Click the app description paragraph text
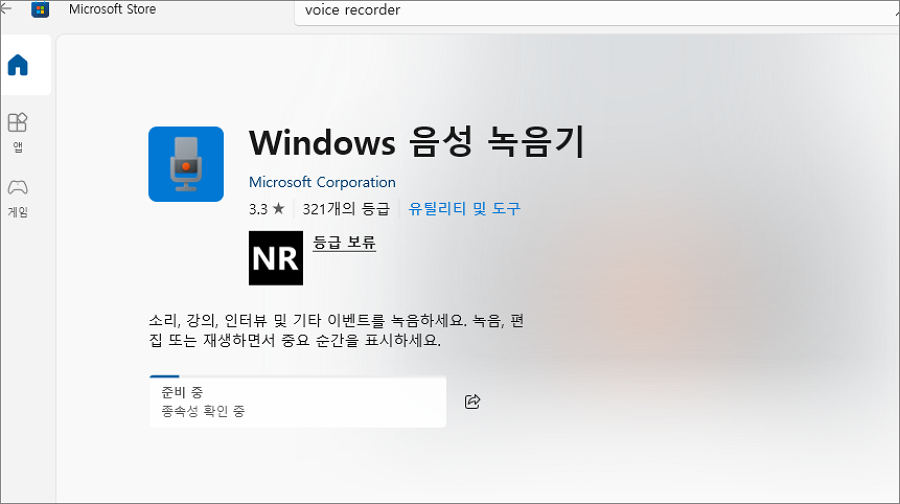Screen dimensions: 900x504 336,330
